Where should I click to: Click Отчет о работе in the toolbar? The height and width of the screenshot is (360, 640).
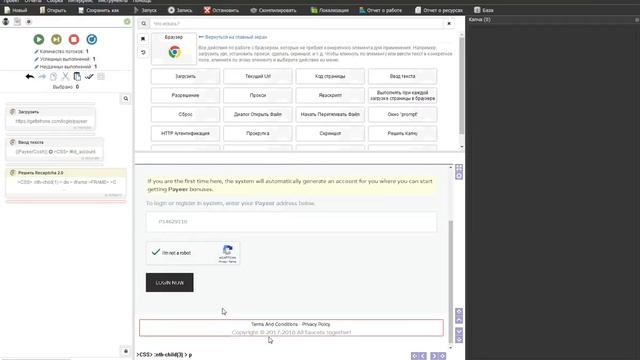click(380, 10)
